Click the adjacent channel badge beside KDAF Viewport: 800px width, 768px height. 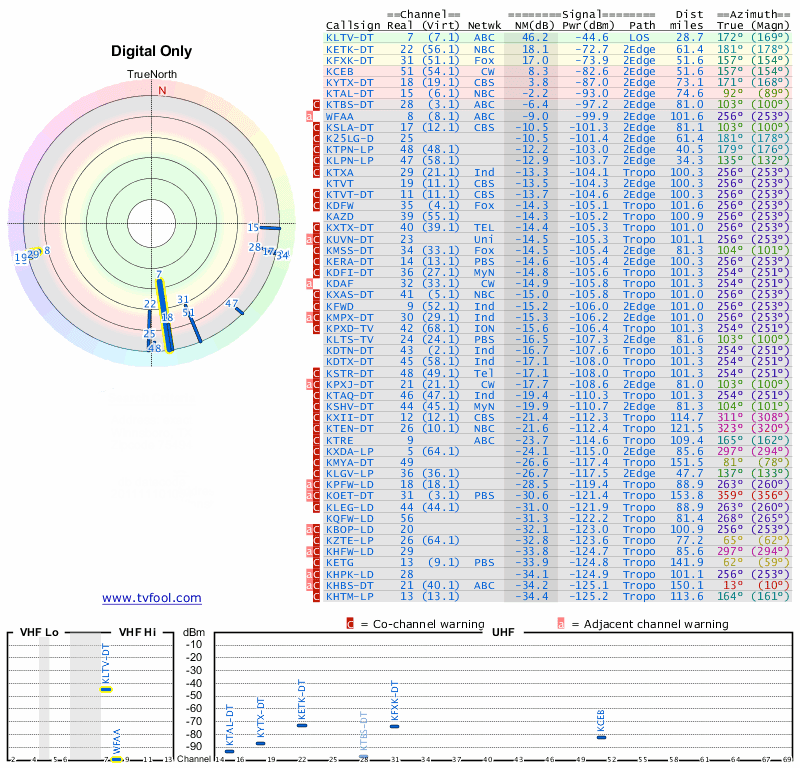point(309,284)
